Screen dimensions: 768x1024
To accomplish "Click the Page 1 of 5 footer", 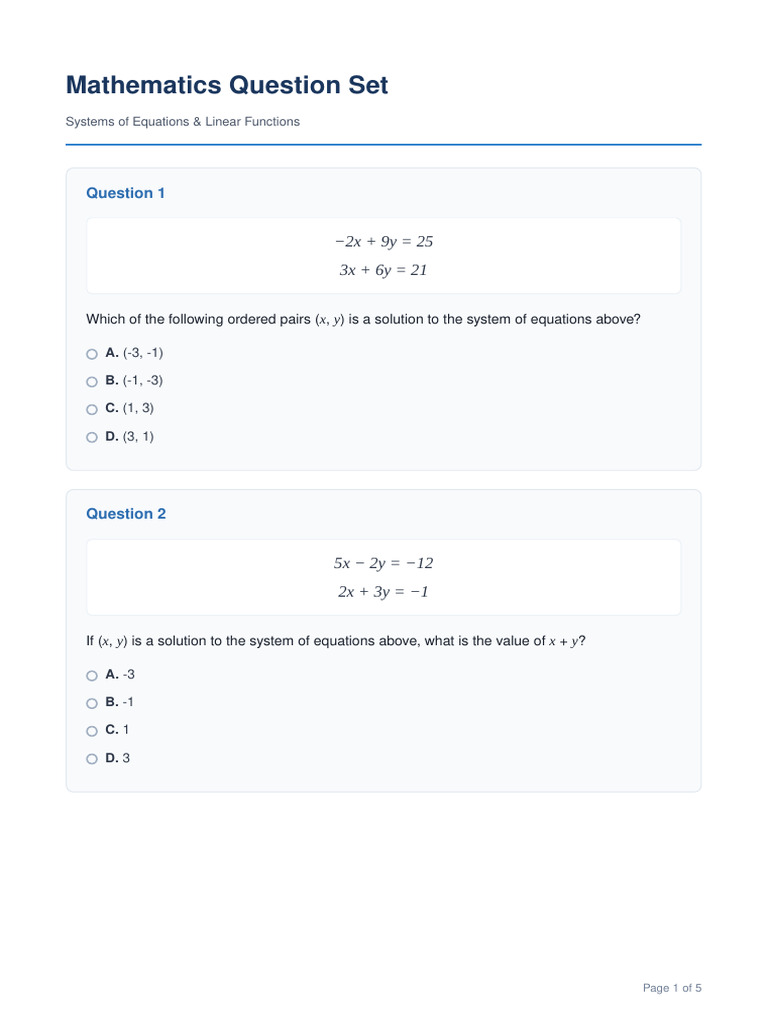I will pyautogui.click(x=672, y=988).
